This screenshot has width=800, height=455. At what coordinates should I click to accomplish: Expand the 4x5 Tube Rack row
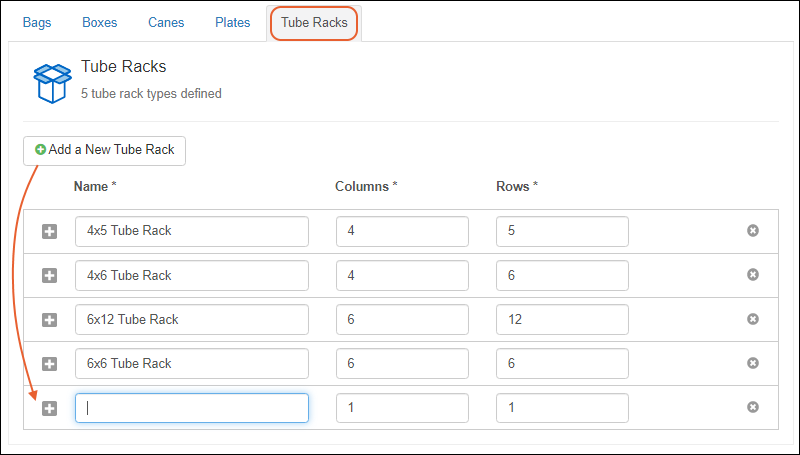point(50,231)
